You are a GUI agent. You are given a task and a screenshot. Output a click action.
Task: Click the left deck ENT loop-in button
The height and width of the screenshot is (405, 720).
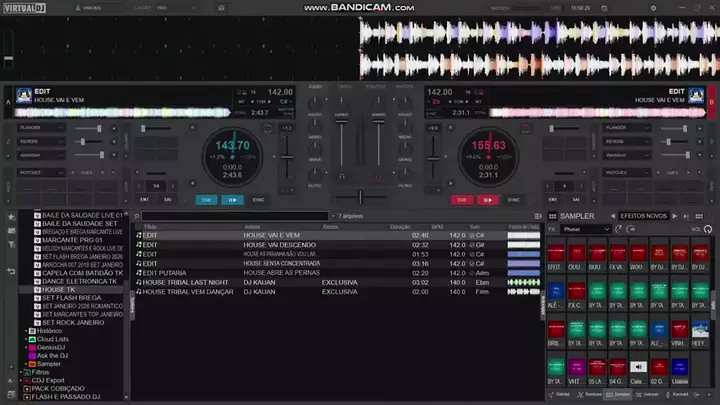click(x=144, y=199)
